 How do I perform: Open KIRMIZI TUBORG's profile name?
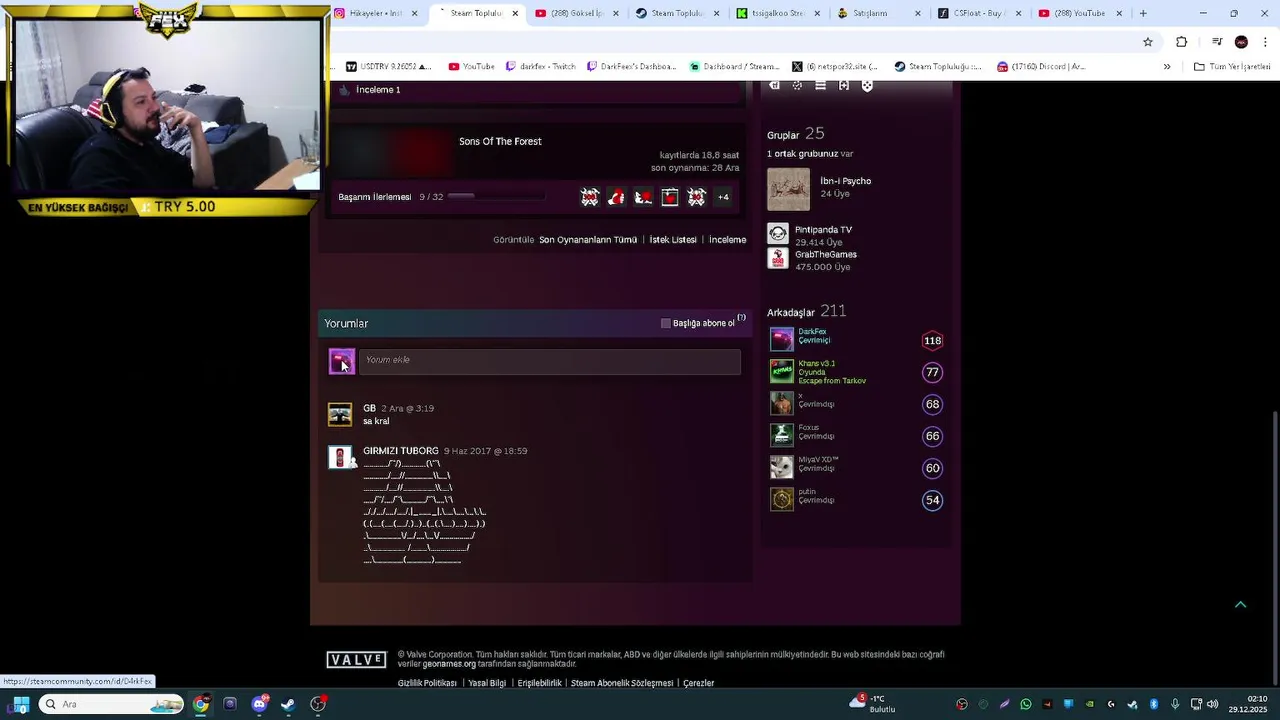coord(400,451)
